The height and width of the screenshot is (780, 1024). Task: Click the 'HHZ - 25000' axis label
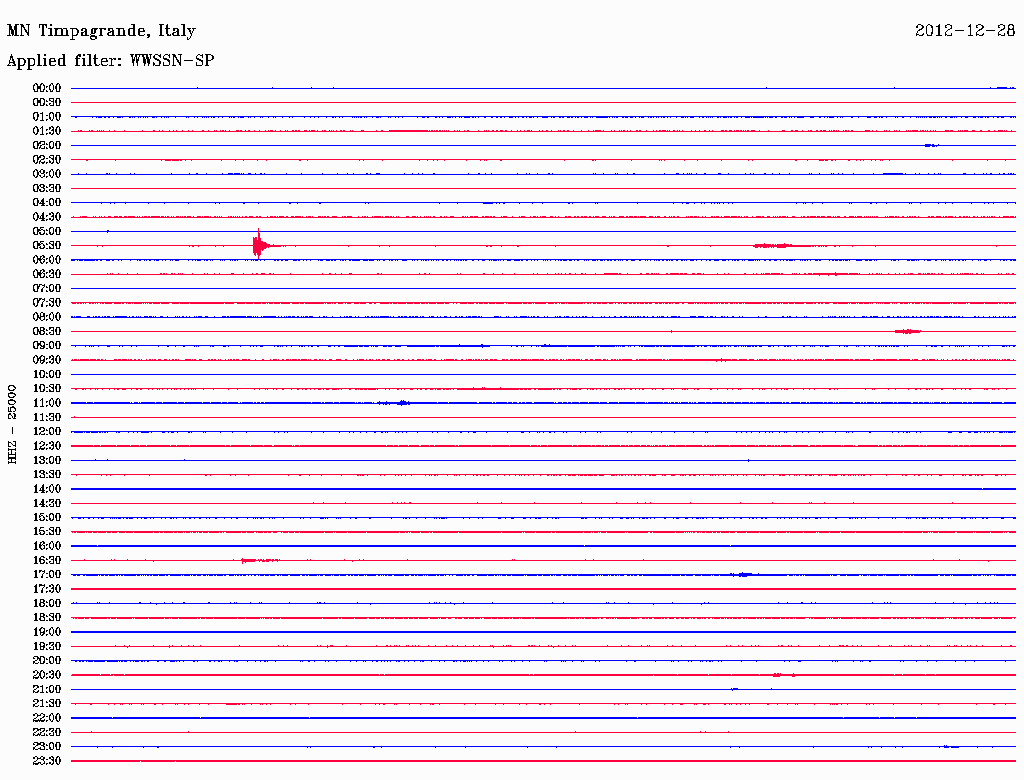pyautogui.click(x=12, y=424)
